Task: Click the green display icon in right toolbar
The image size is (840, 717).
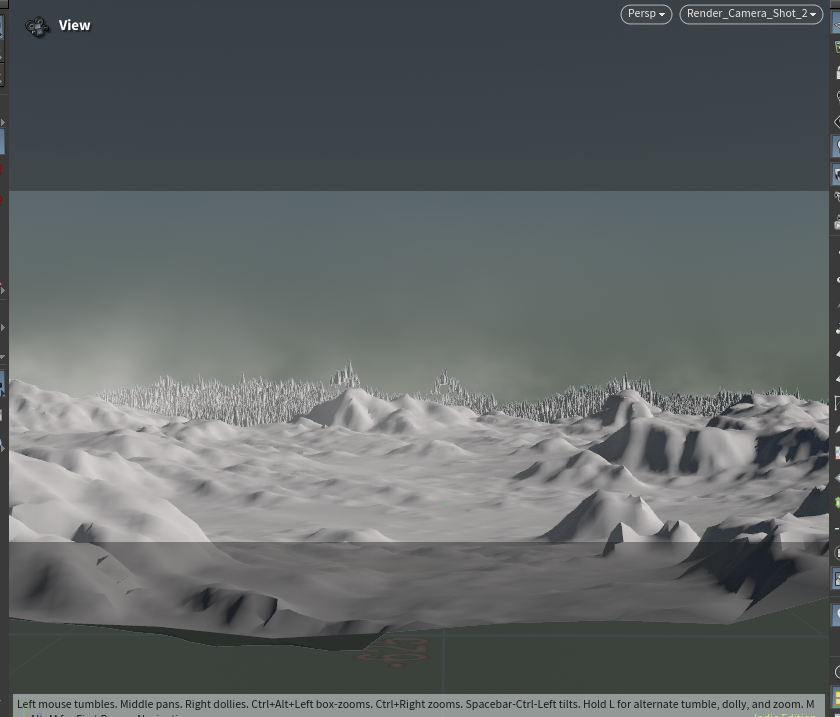Action: coord(836,503)
